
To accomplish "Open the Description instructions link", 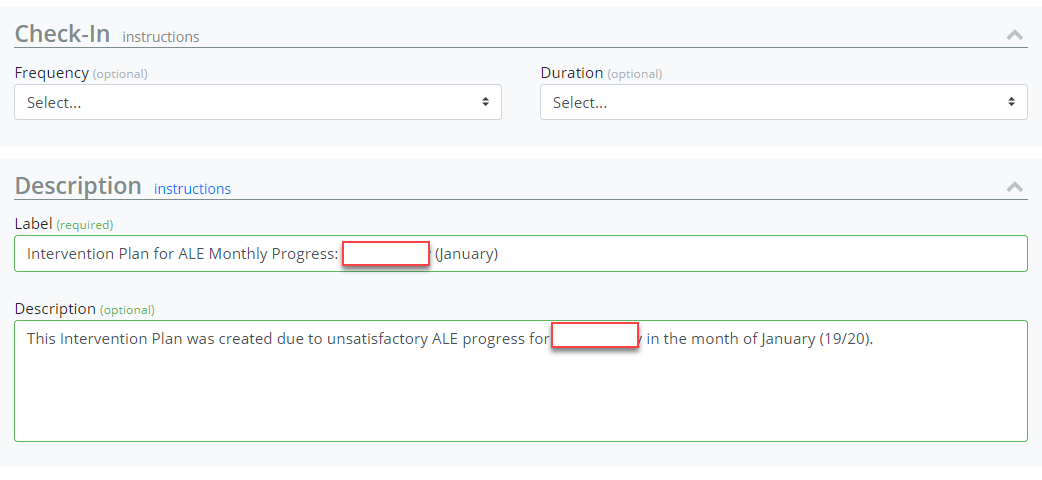I will click(x=192, y=189).
